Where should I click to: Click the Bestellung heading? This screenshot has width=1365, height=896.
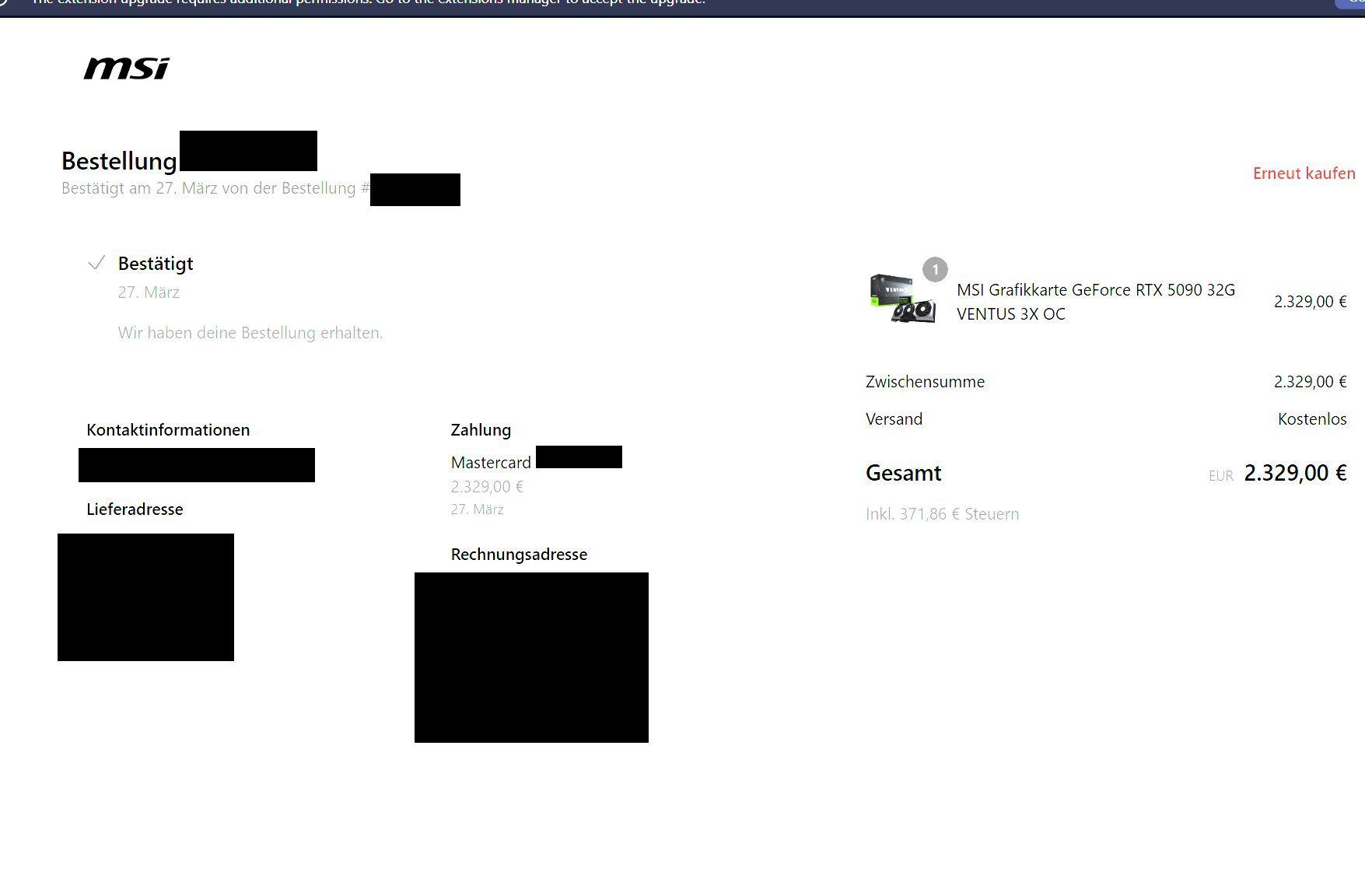click(119, 161)
